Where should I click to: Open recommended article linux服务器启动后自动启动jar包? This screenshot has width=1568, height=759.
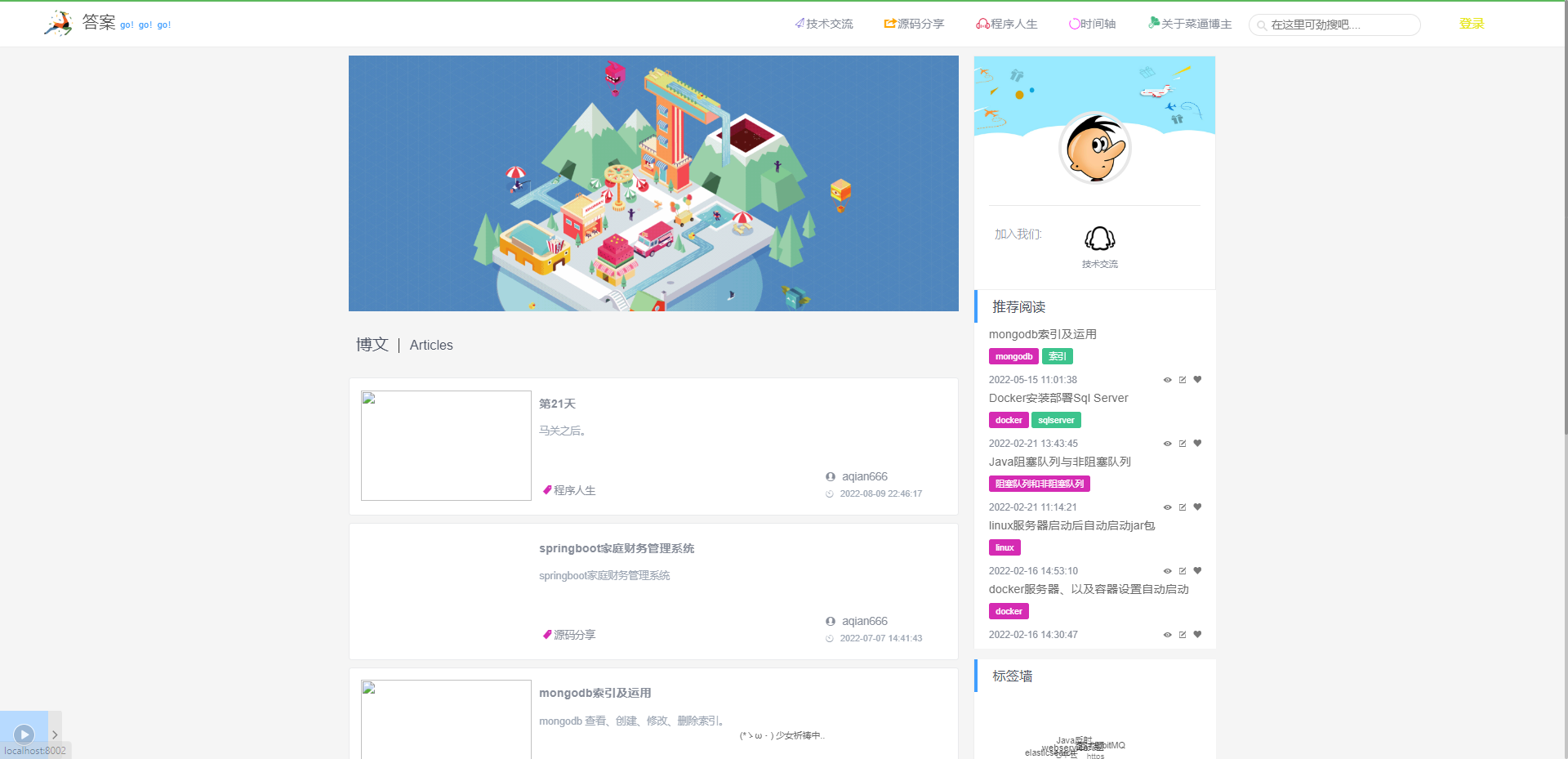[1072, 525]
